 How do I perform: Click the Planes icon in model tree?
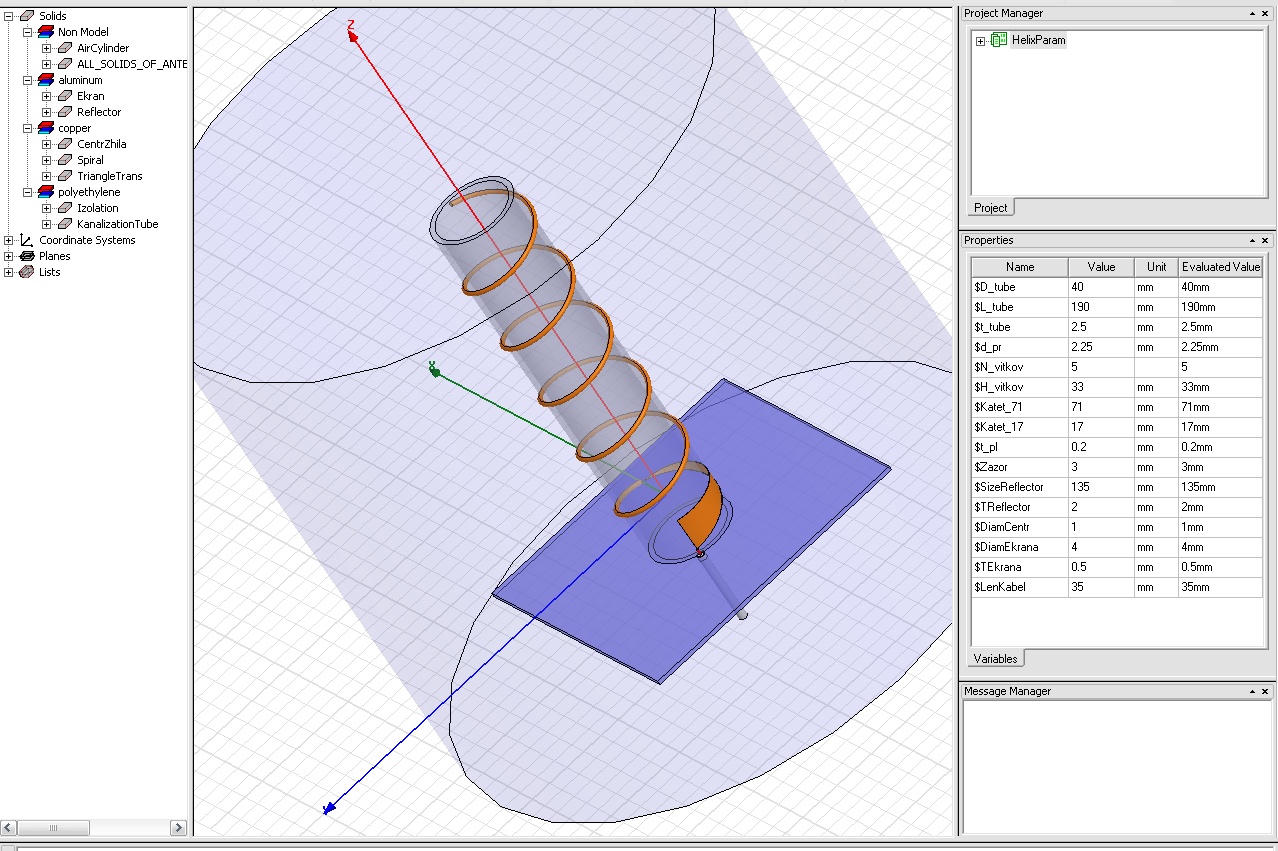click(x=27, y=256)
